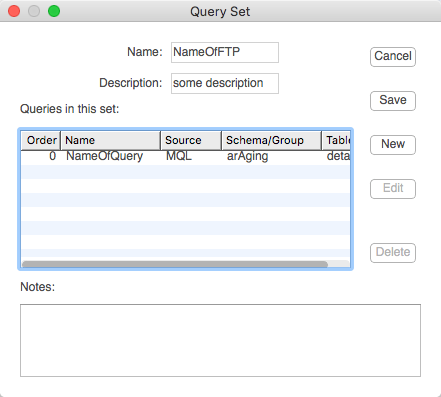441x397 pixels.
Task: Click the partially visible Table column header
Action: 336,140
